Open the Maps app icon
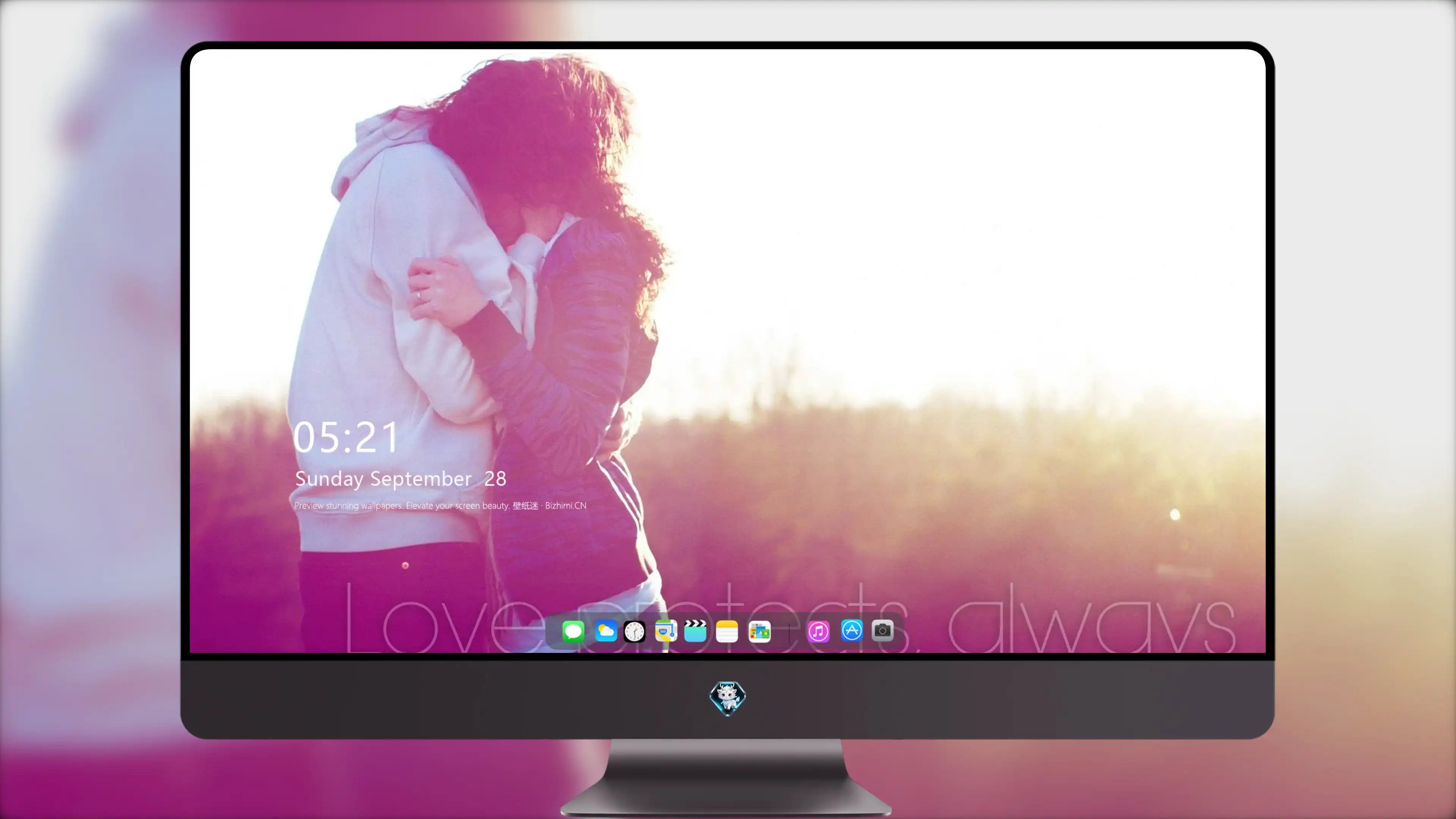The width and height of the screenshot is (1456, 819). click(x=666, y=631)
